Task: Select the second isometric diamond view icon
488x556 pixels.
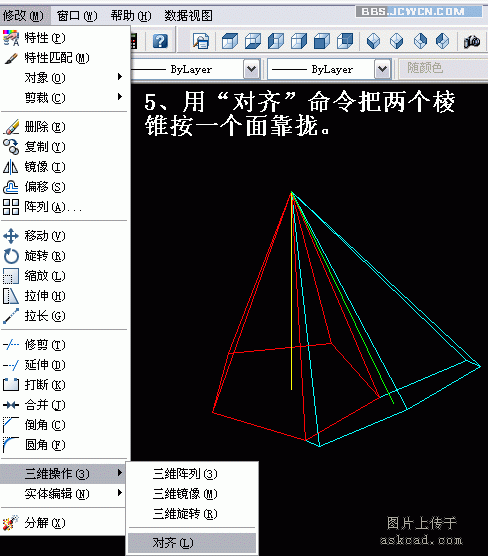Action: click(x=396, y=41)
